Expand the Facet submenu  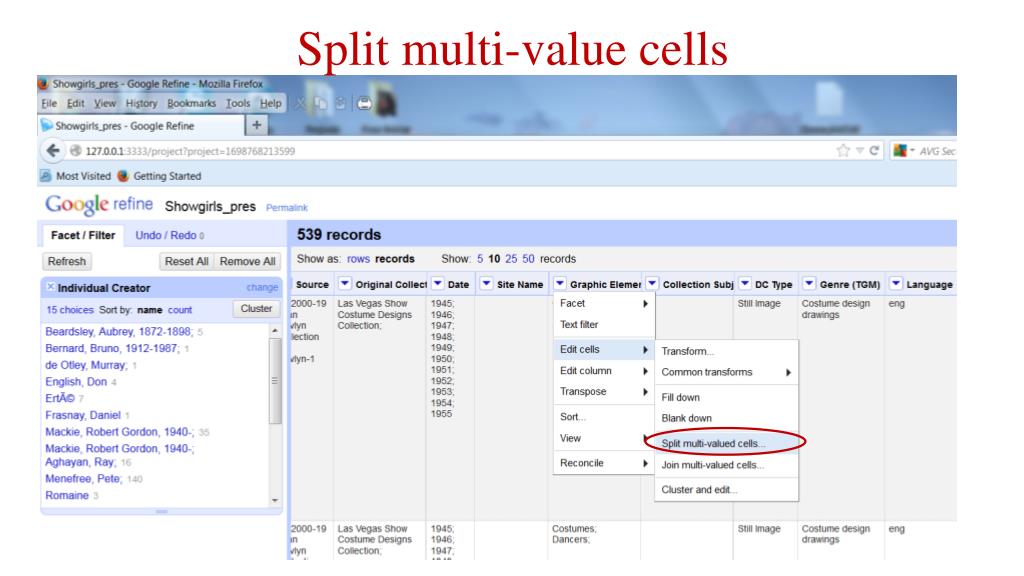(x=603, y=303)
